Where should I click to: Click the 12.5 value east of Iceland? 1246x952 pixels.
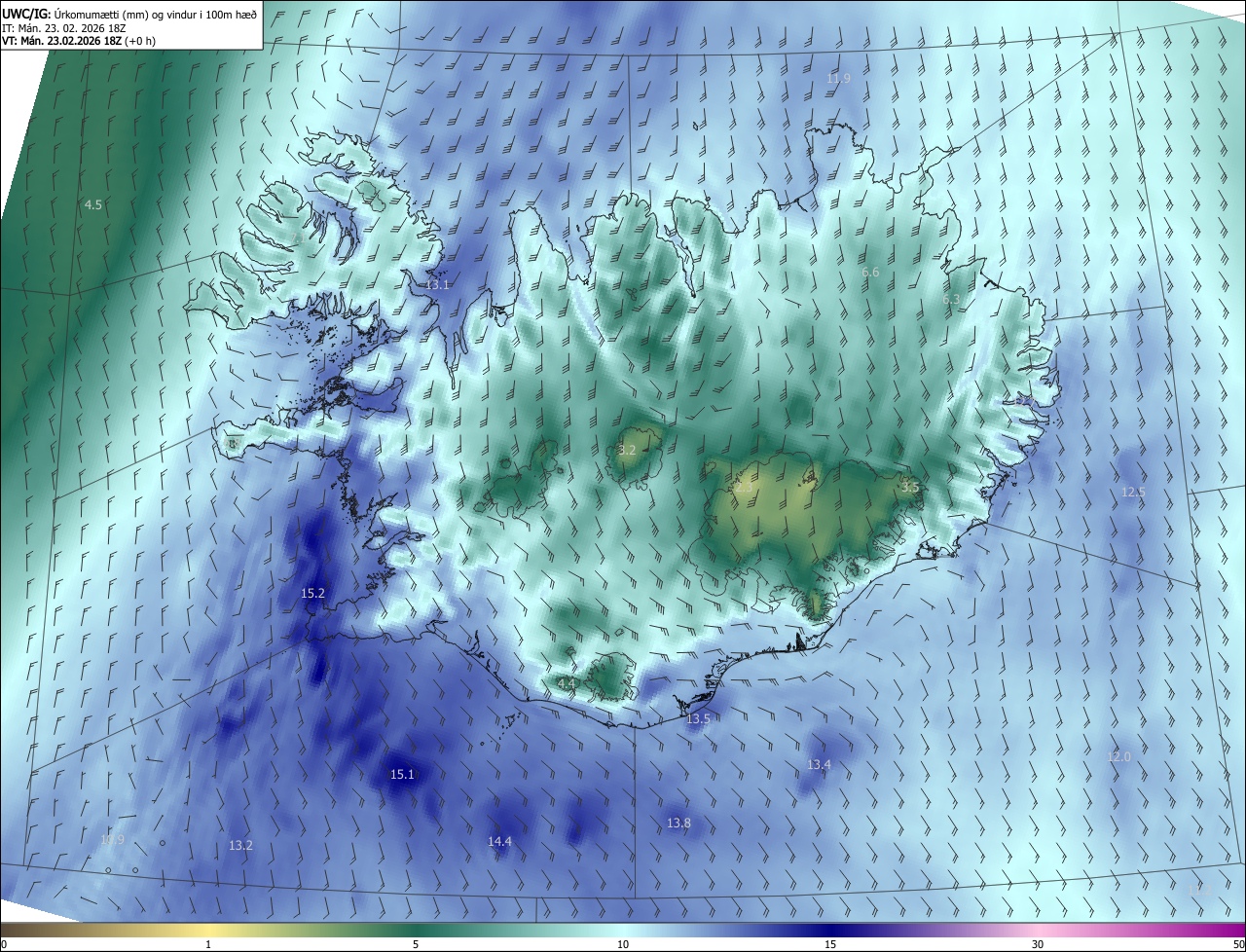pyautogui.click(x=1133, y=493)
